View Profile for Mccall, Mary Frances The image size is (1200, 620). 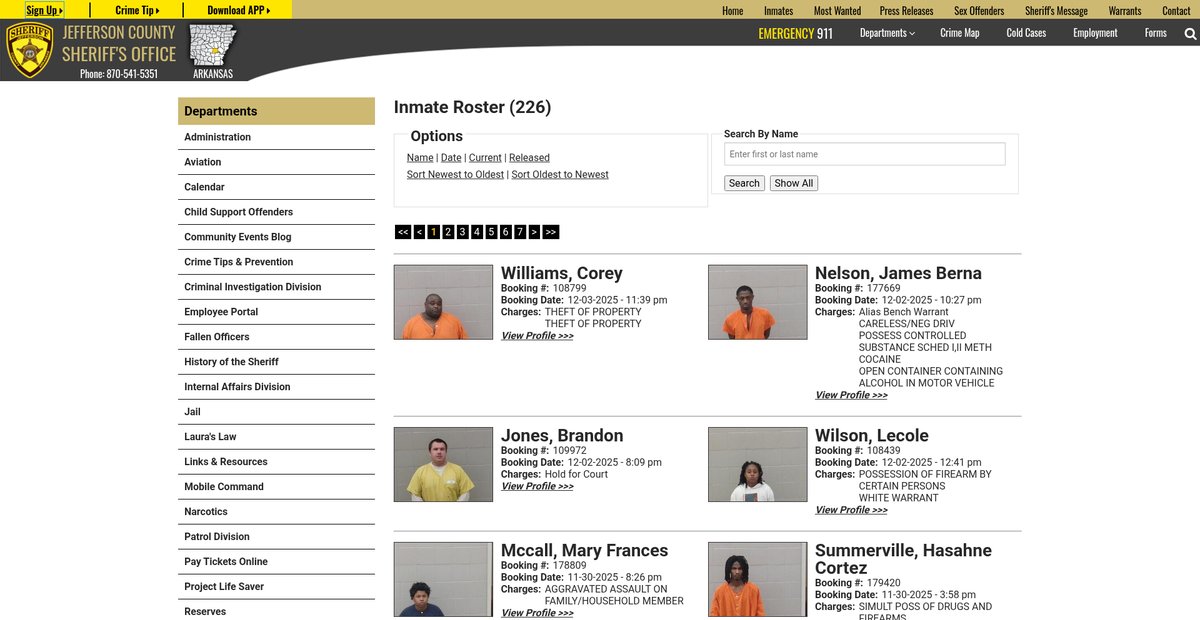pos(537,613)
